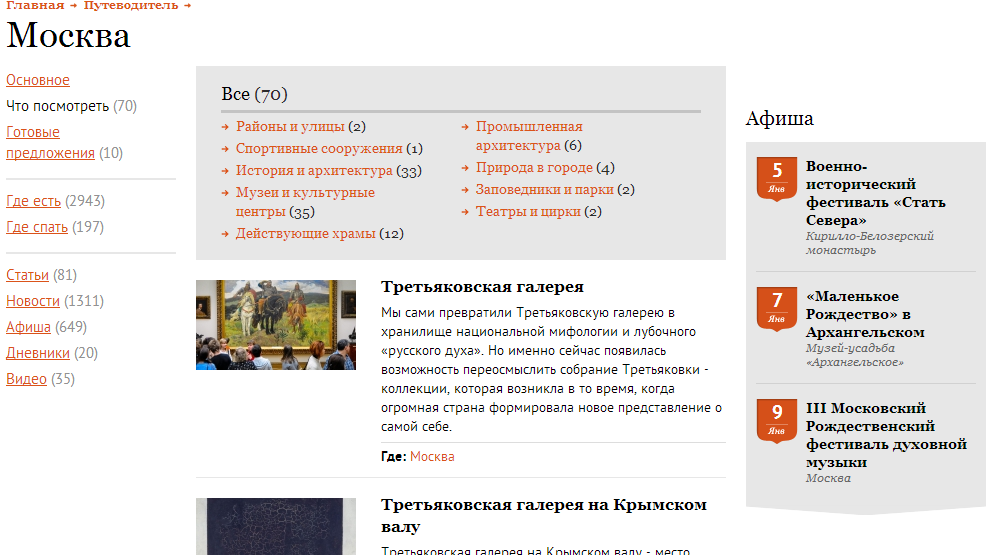Click 'Музей-усадьба Архангельское' venue text
The height and width of the screenshot is (555, 998).
coord(854,355)
